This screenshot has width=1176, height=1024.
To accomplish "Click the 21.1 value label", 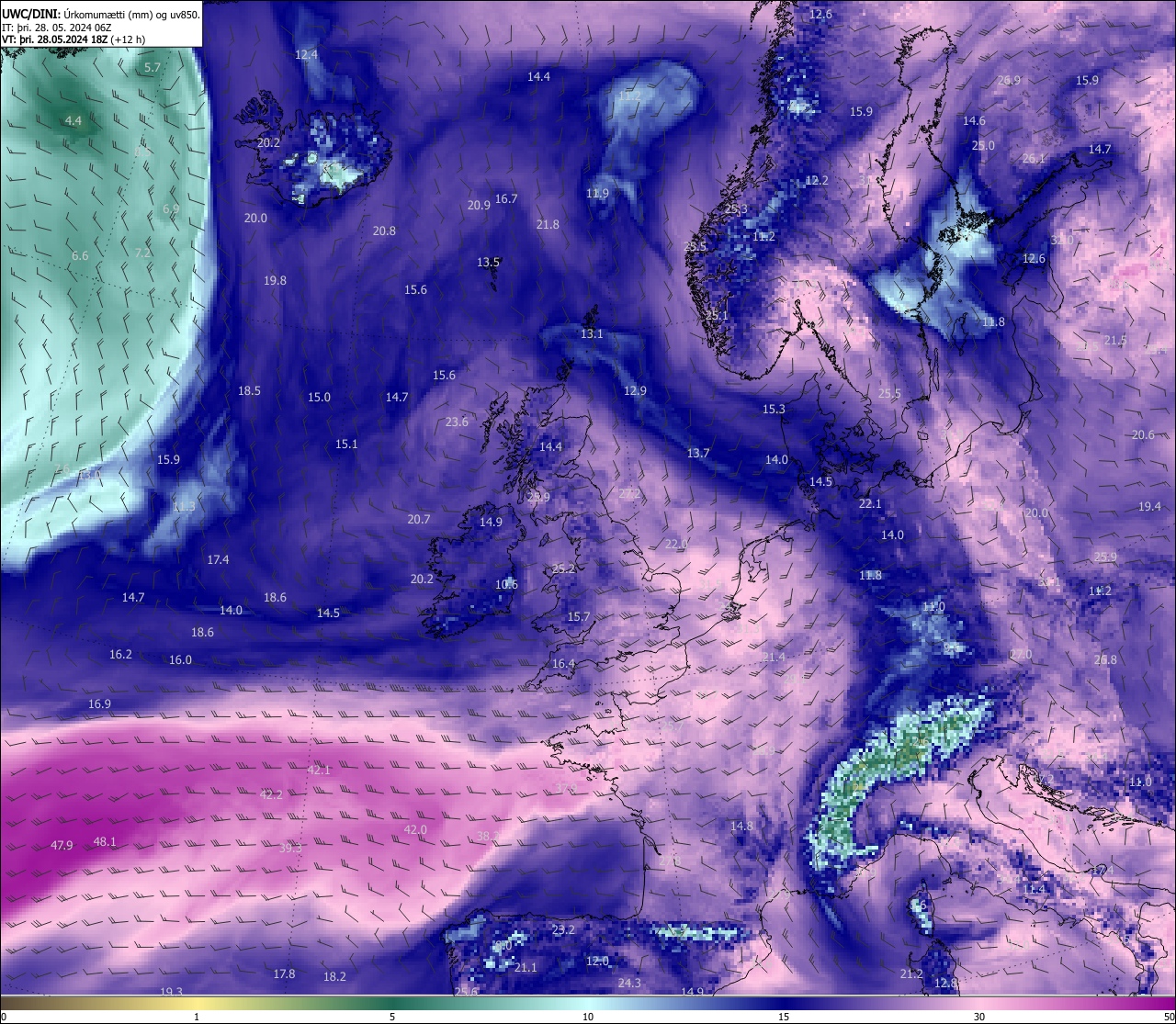I will point(526,967).
